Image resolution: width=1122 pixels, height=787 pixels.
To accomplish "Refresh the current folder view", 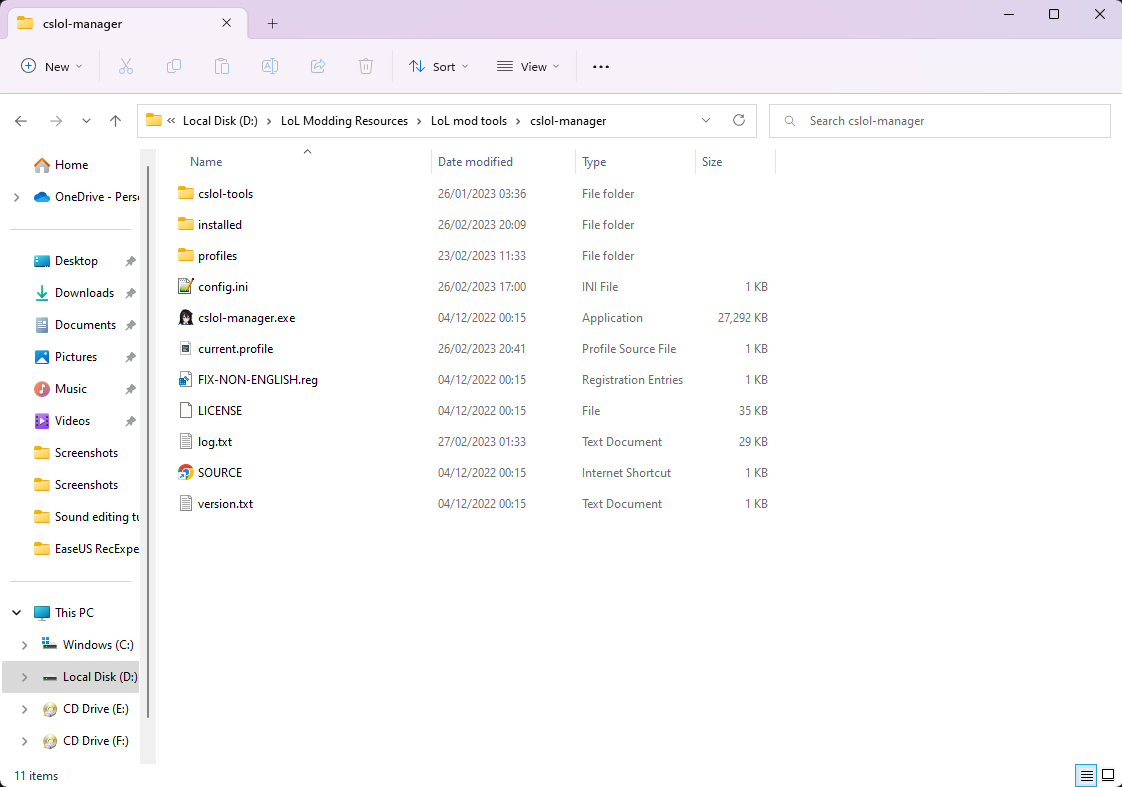I will 739,120.
